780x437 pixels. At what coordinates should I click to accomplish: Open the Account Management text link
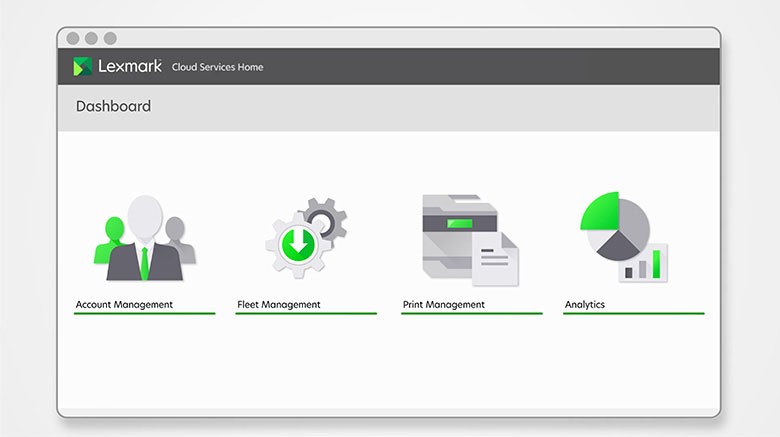tap(124, 304)
